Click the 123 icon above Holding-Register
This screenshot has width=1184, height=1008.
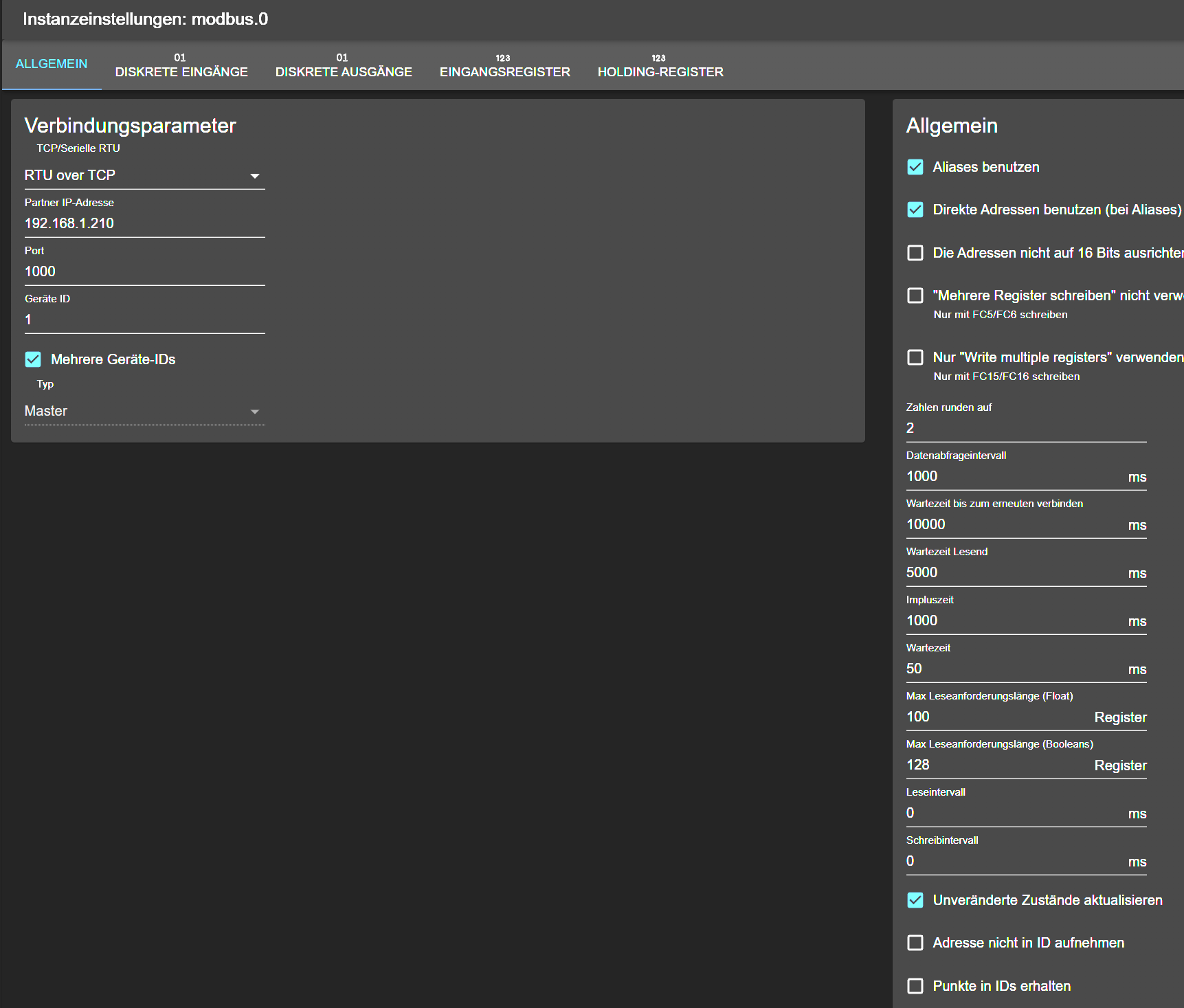pos(659,58)
